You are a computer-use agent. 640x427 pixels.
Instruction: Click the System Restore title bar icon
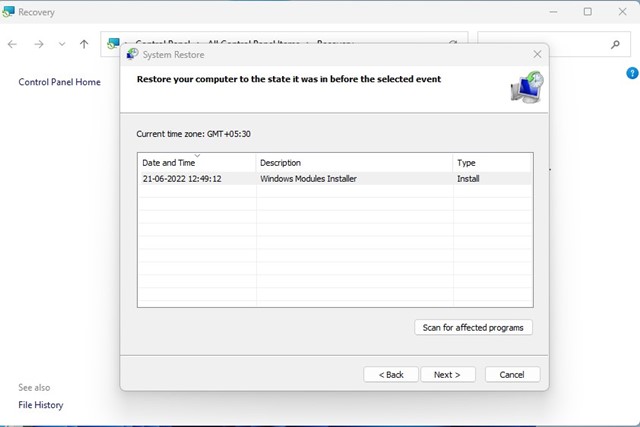[132, 54]
